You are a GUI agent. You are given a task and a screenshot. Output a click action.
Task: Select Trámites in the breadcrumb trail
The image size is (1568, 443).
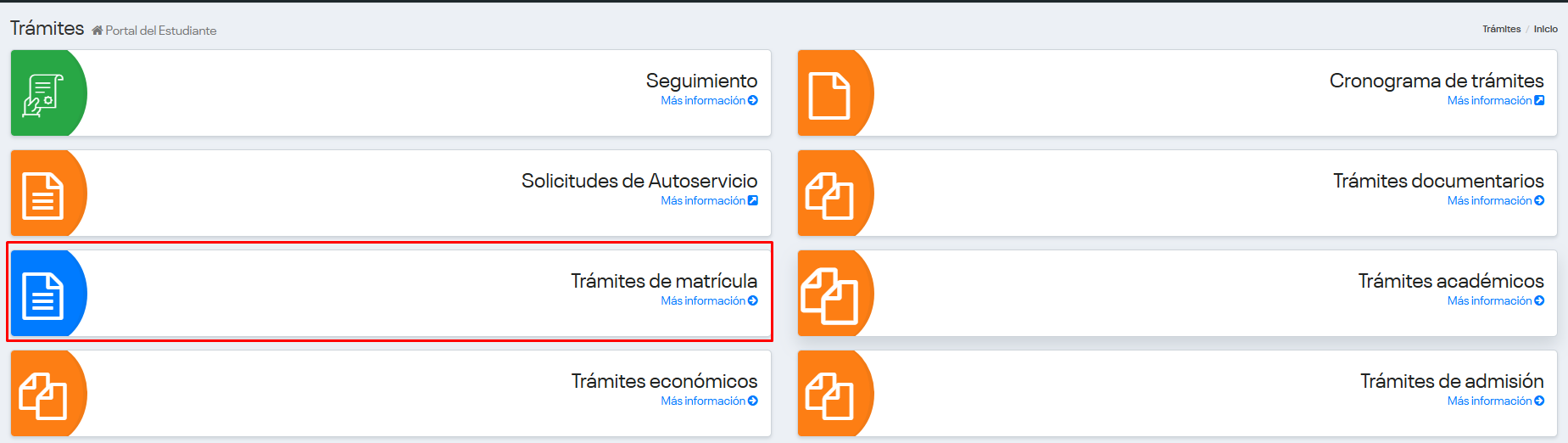(1501, 29)
